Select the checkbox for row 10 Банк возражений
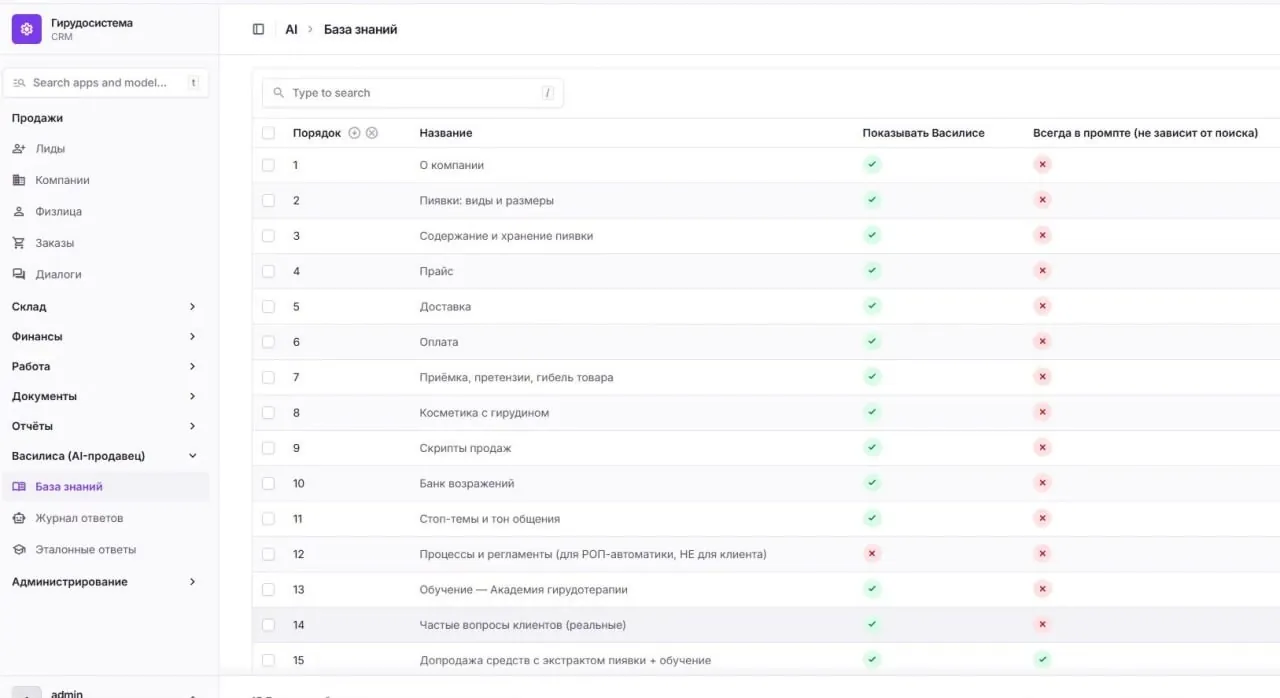The image size is (1280, 698). 268,483
